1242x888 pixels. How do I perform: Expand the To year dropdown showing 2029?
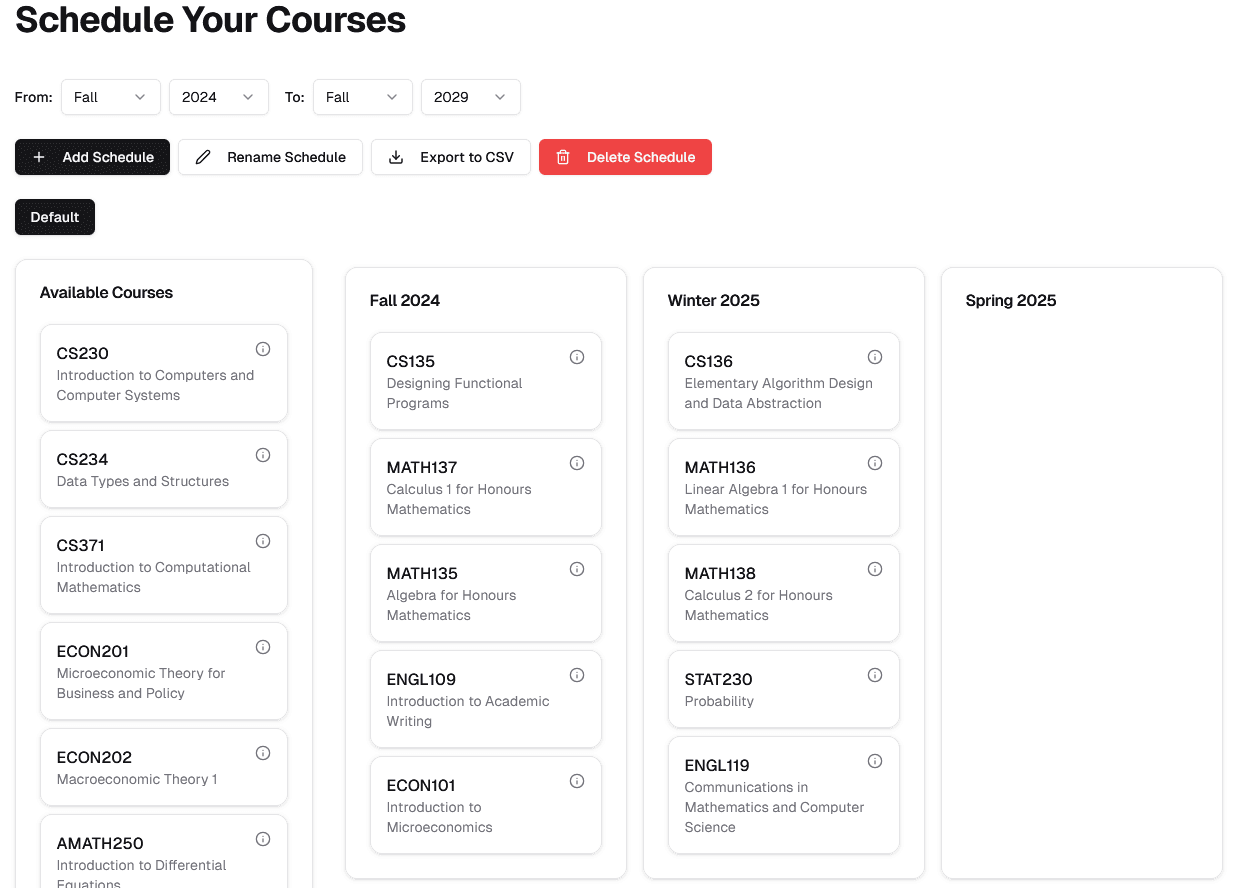pos(470,97)
